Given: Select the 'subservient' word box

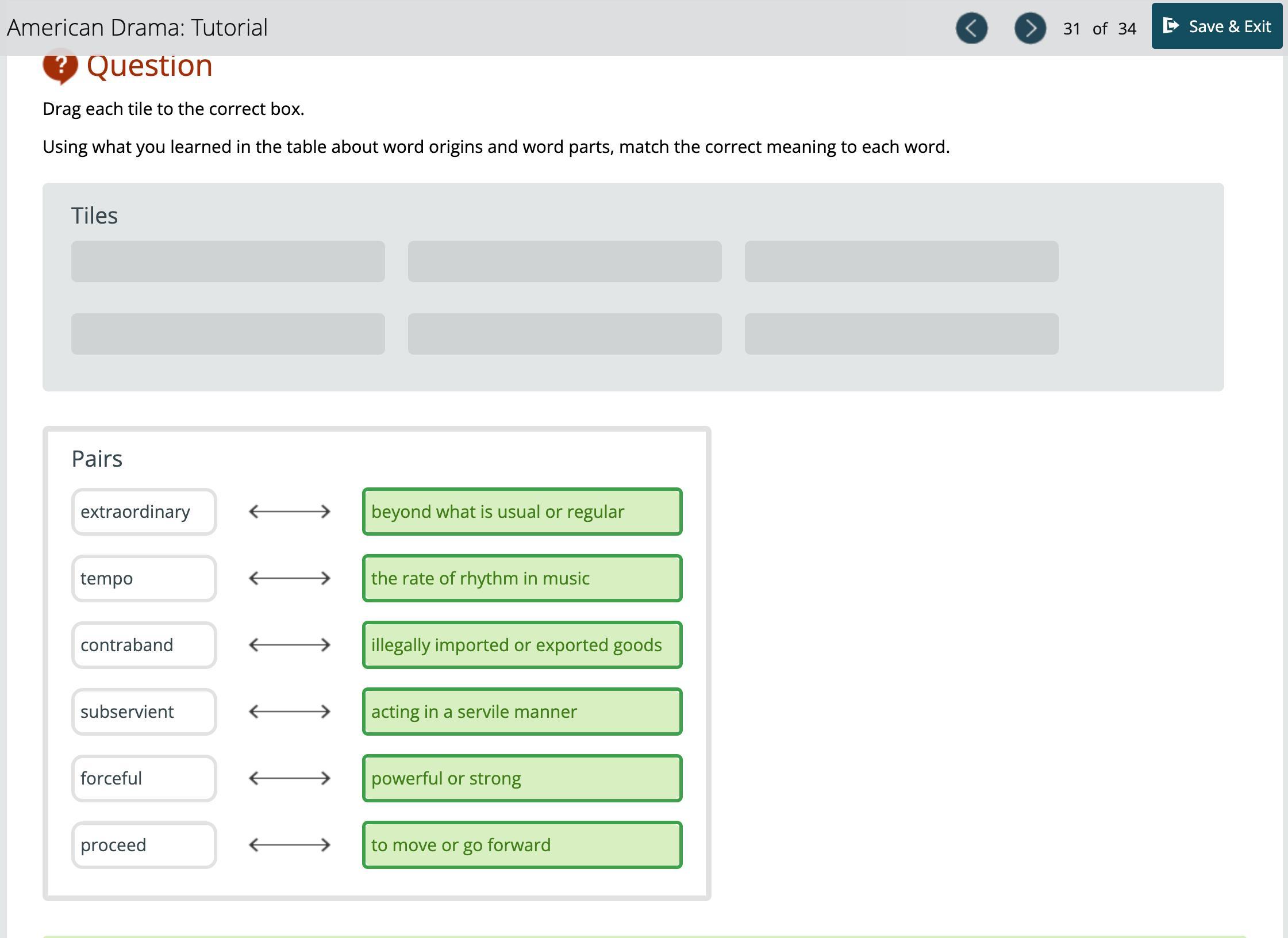Looking at the screenshot, I should coord(144,712).
